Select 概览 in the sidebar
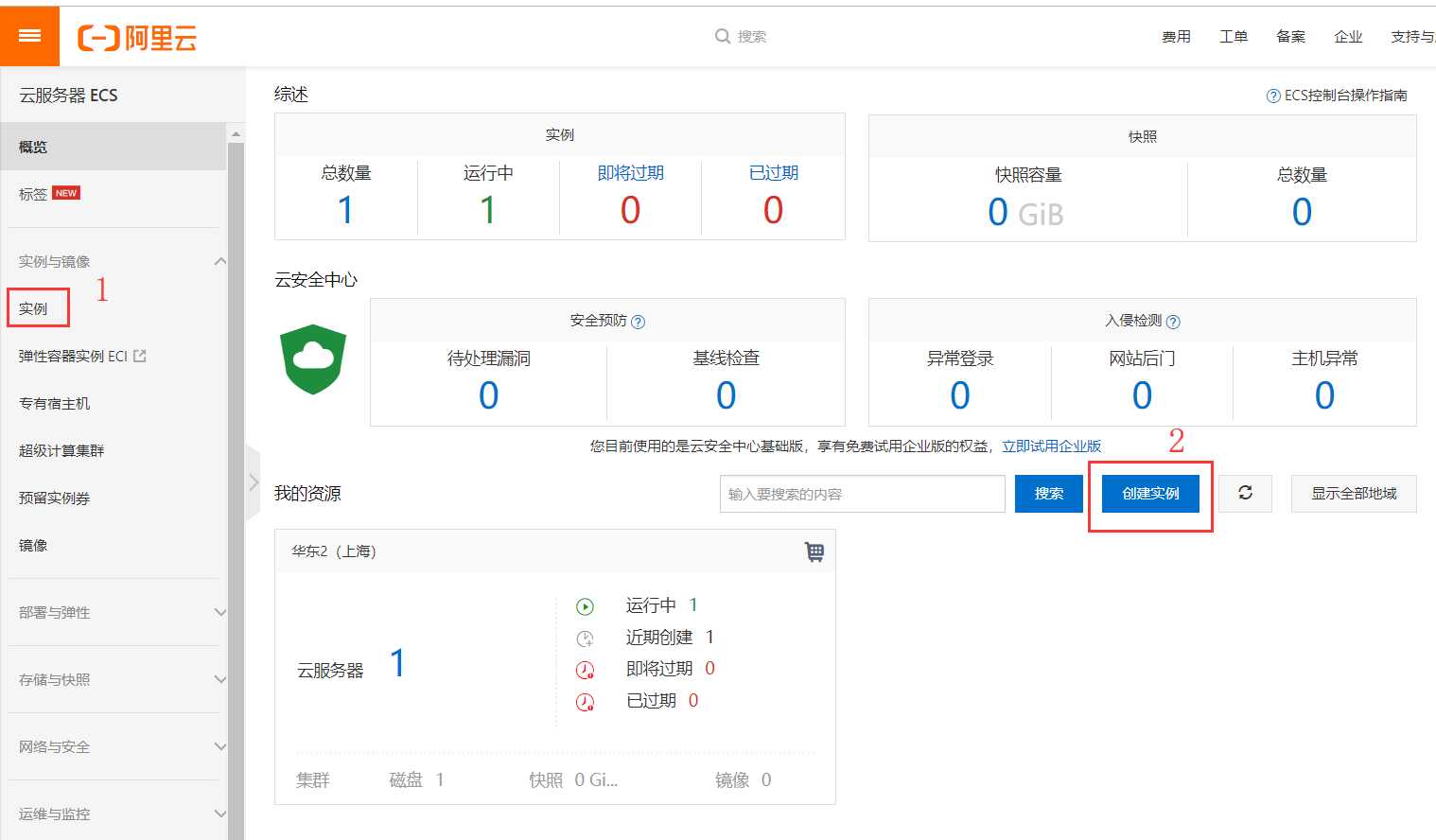Viewport: 1436px width, 840px height. (x=114, y=147)
